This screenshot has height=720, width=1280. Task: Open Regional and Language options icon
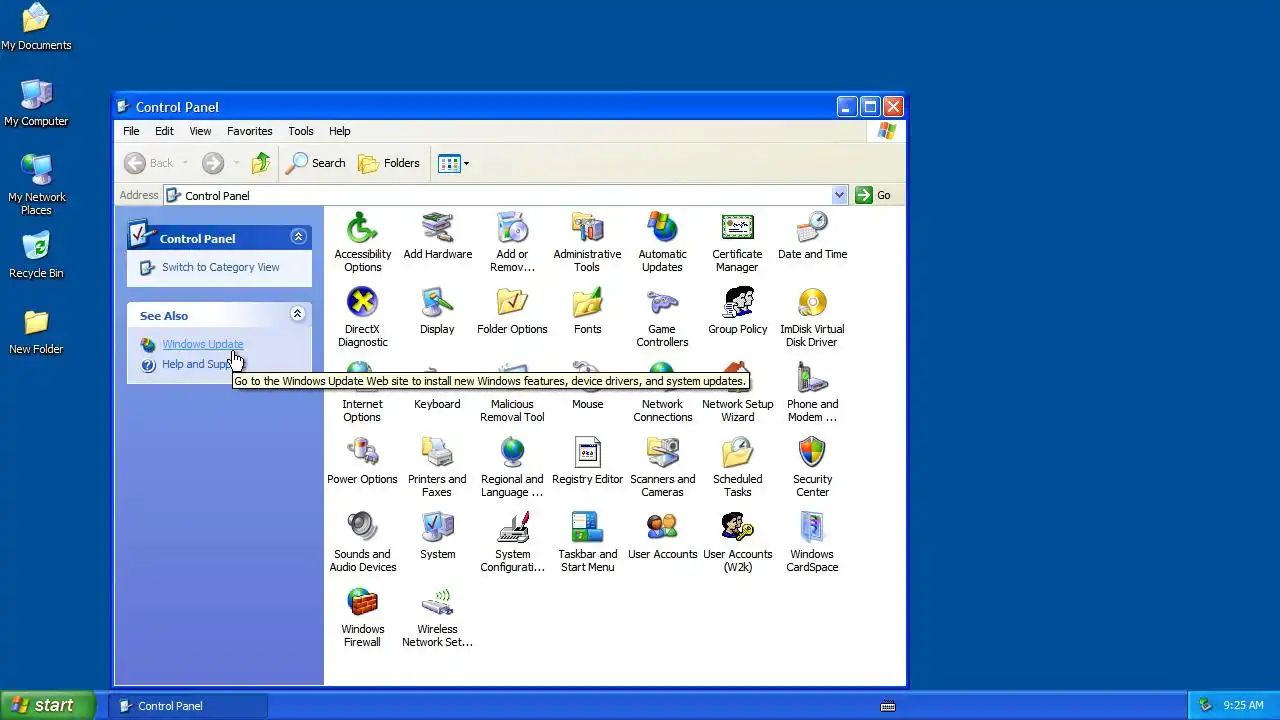(x=512, y=452)
